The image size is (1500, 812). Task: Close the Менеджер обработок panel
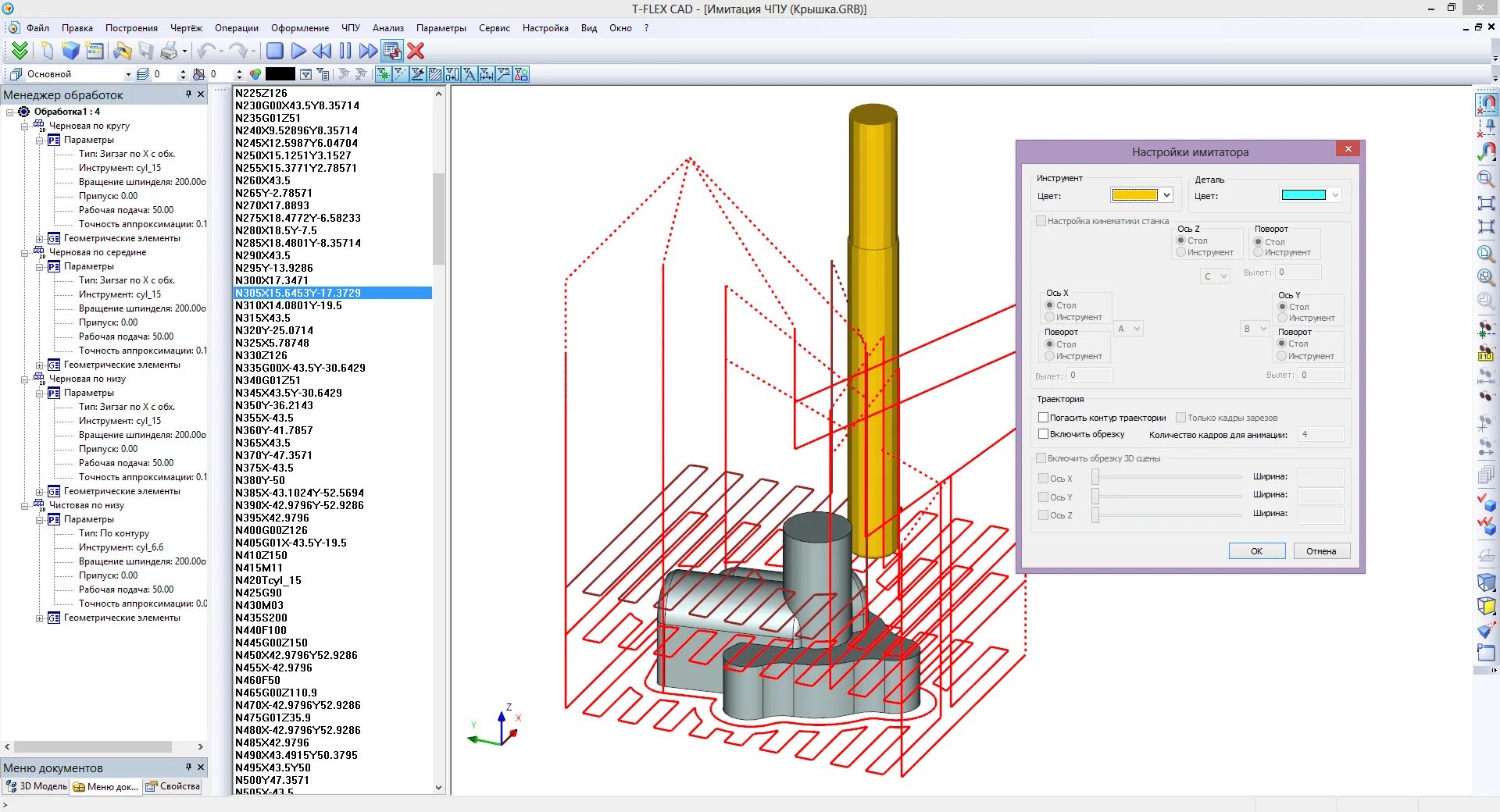[x=201, y=94]
